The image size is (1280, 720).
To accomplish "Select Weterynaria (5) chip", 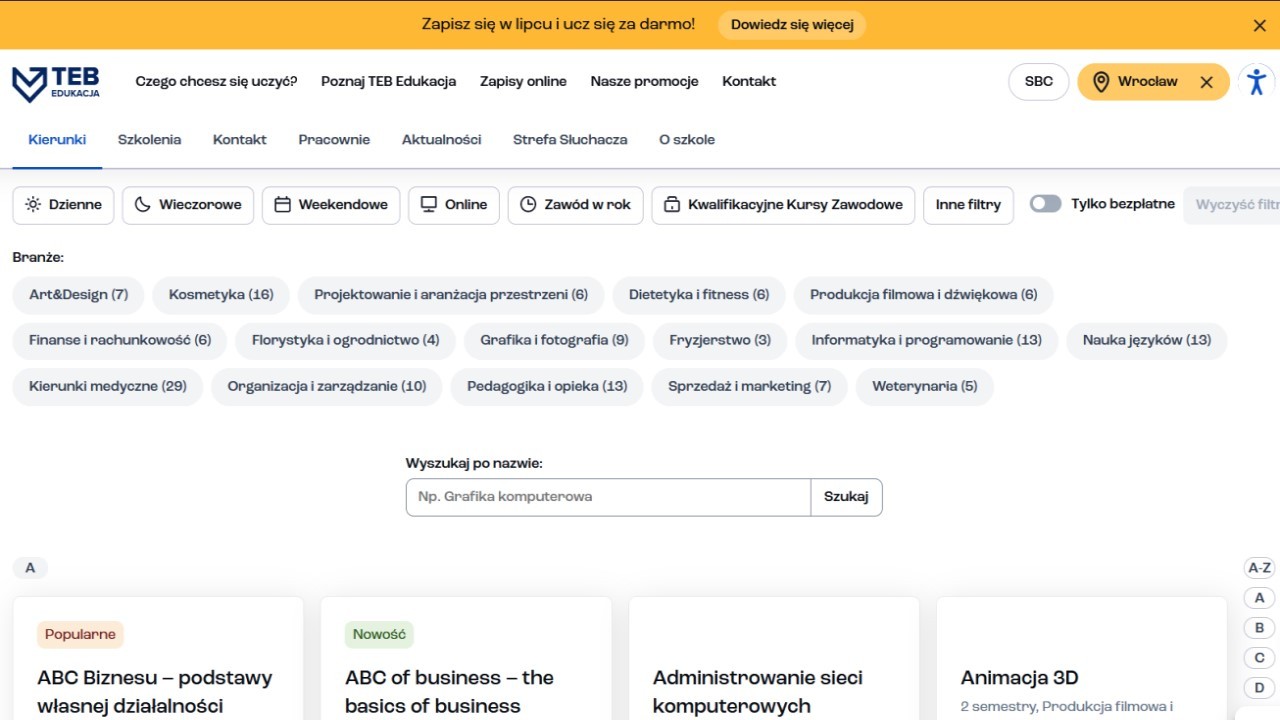I will tap(925, 387).
